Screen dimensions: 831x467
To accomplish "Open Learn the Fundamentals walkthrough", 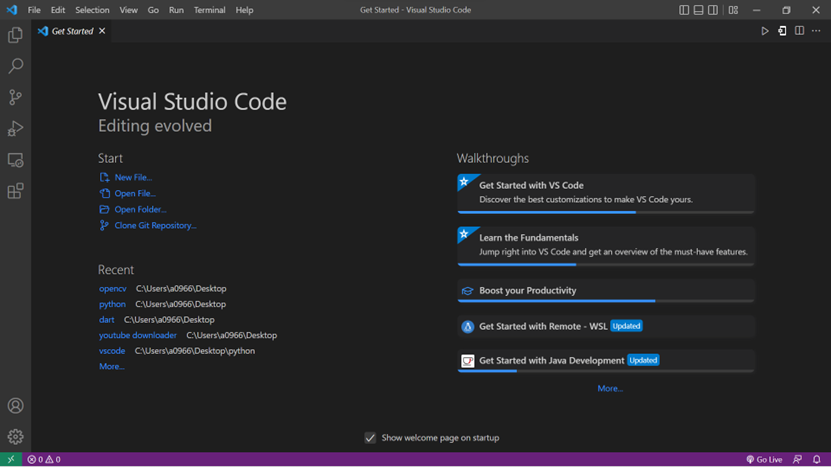I will 606,246.
